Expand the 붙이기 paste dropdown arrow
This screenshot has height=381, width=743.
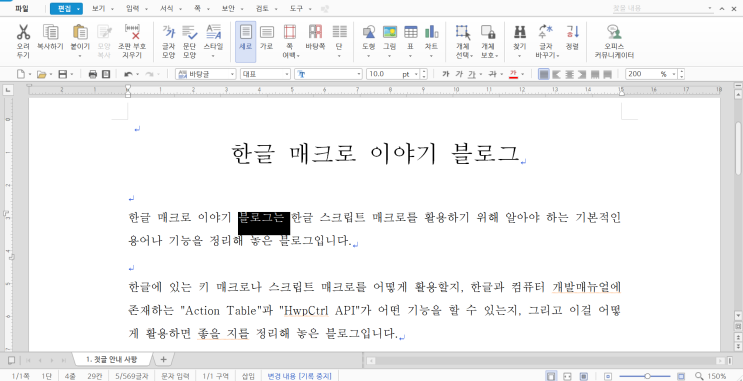tap(80, 56)
